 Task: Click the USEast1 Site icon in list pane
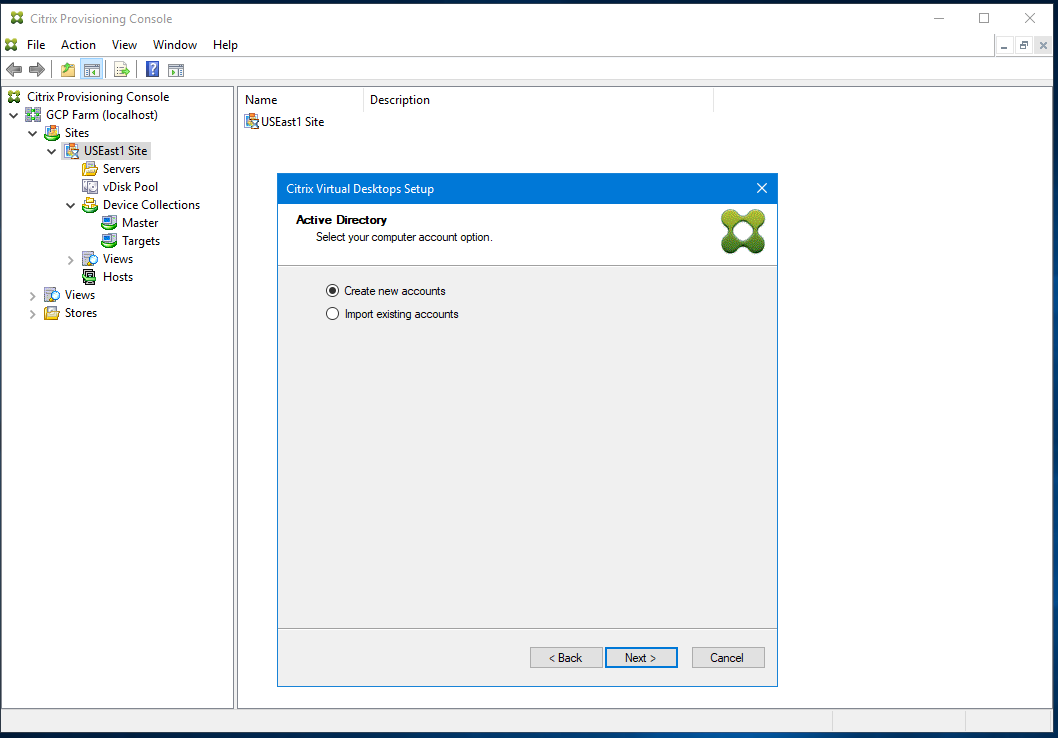(252, 121)
